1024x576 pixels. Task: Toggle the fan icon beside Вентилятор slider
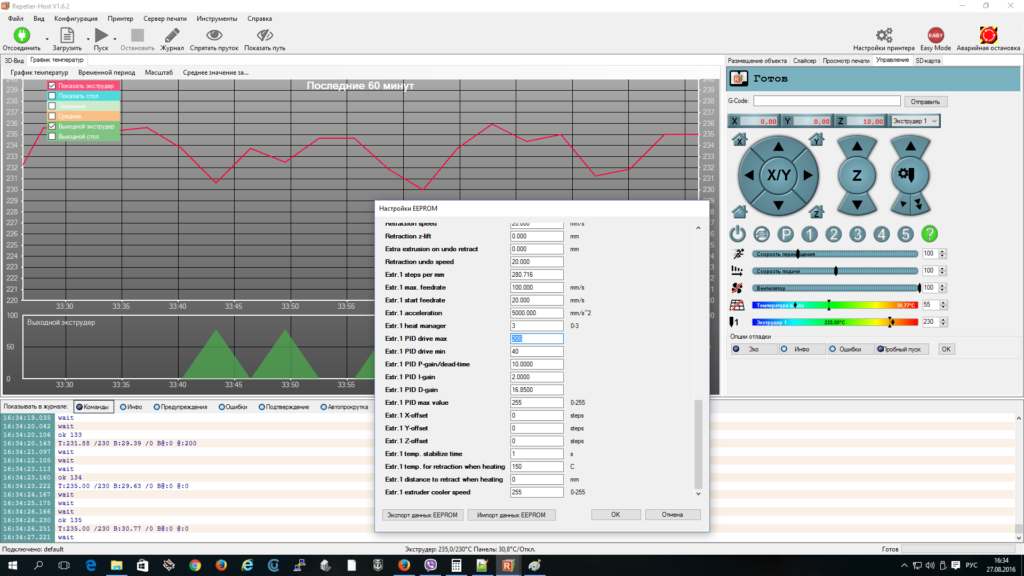[737, 287]
